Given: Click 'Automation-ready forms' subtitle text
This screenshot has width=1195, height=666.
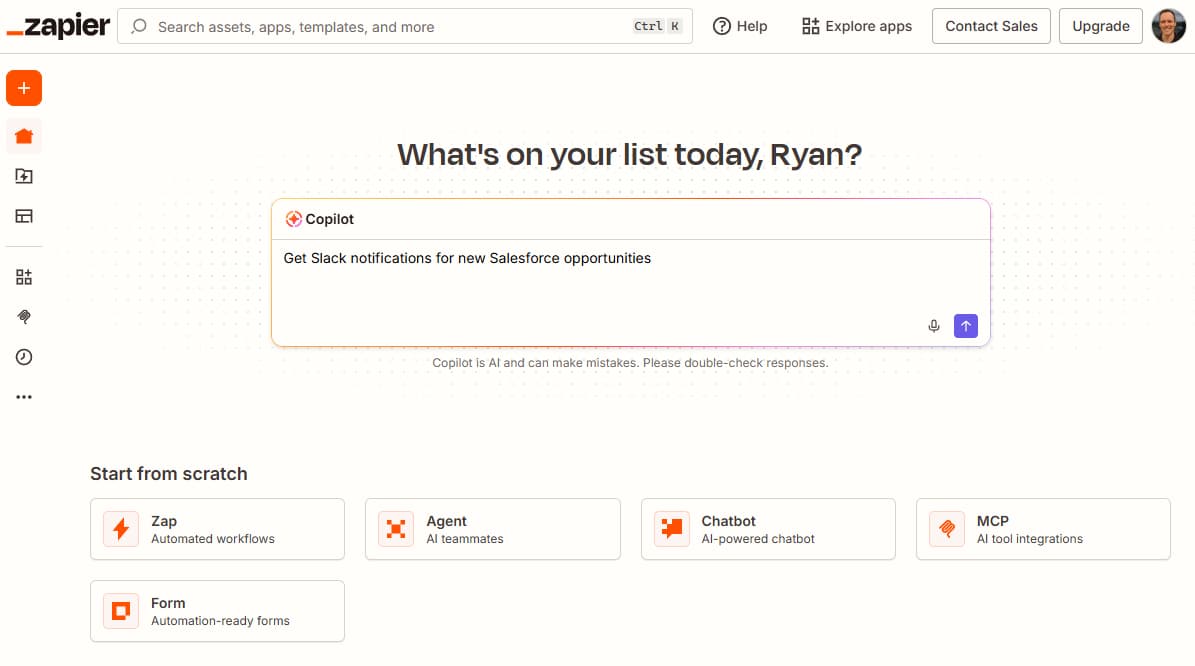Looking at the screenshot, I should 220,621.
